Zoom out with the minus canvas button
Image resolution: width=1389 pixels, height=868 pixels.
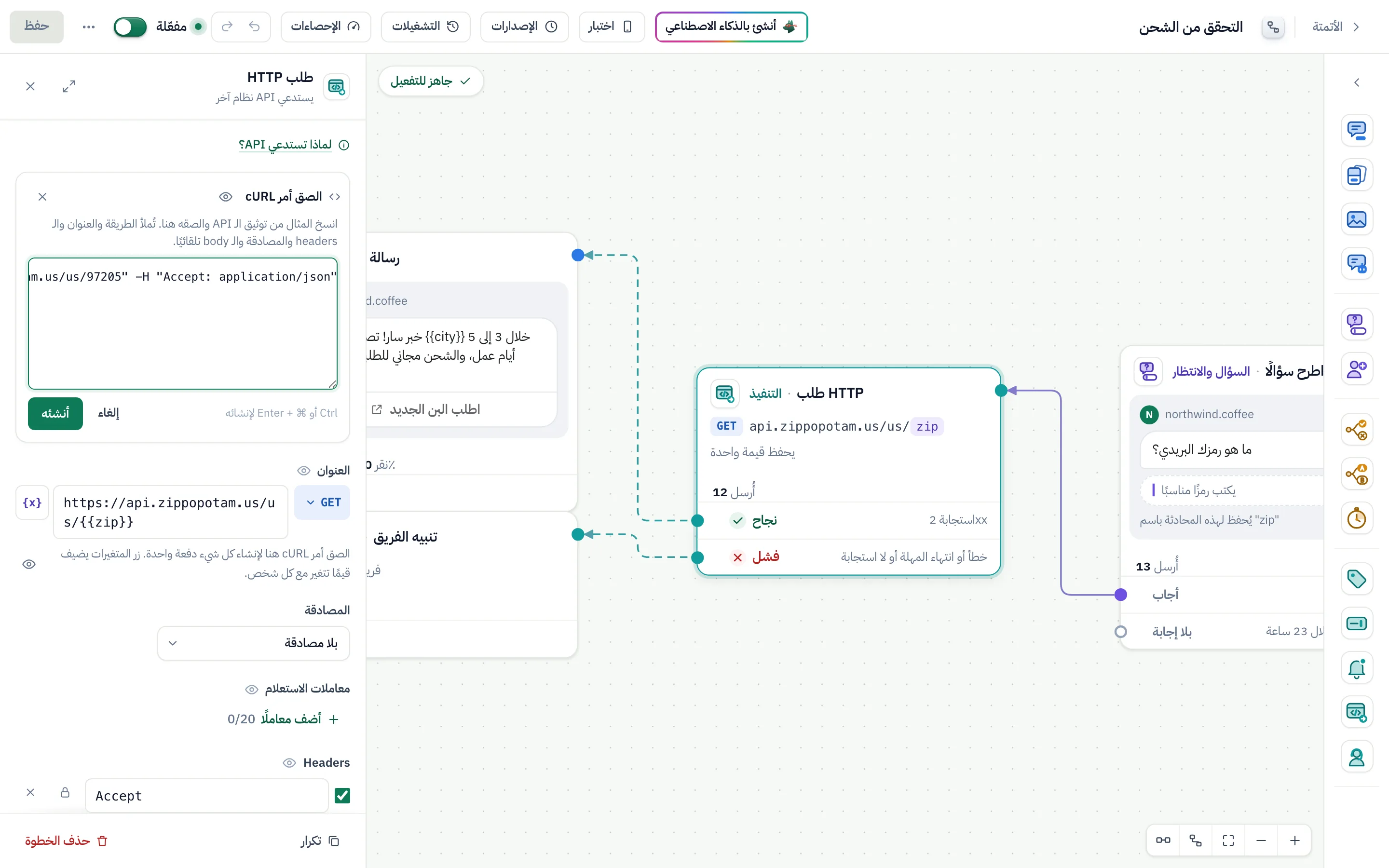pyautogui.click(x=1261, y=841)
